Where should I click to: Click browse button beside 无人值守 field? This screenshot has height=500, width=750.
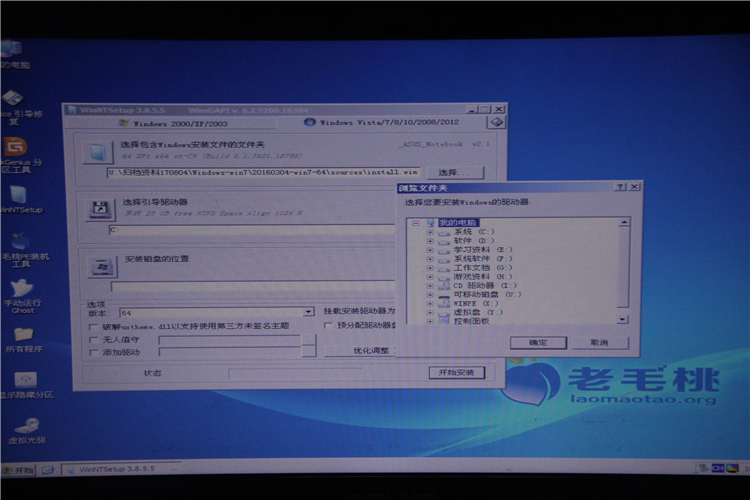click(x=309, y=340)
